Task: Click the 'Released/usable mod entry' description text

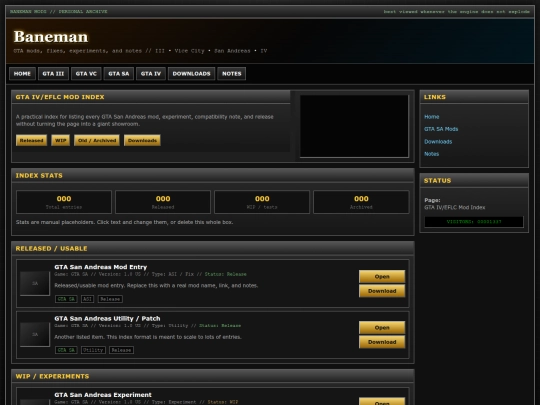Action: click(x=156, y=285)
